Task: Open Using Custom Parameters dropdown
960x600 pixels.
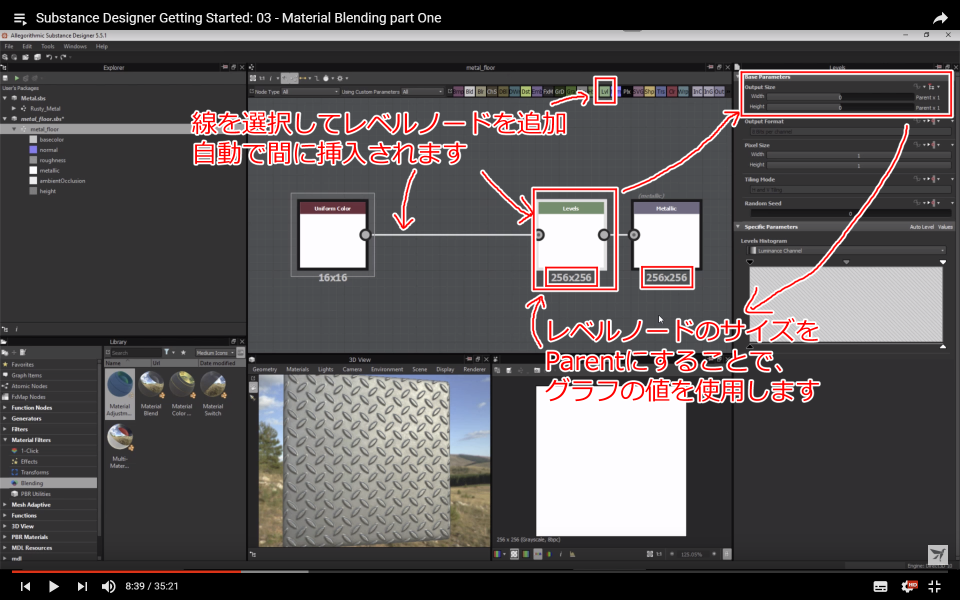Action: click(x=422, y=92)
